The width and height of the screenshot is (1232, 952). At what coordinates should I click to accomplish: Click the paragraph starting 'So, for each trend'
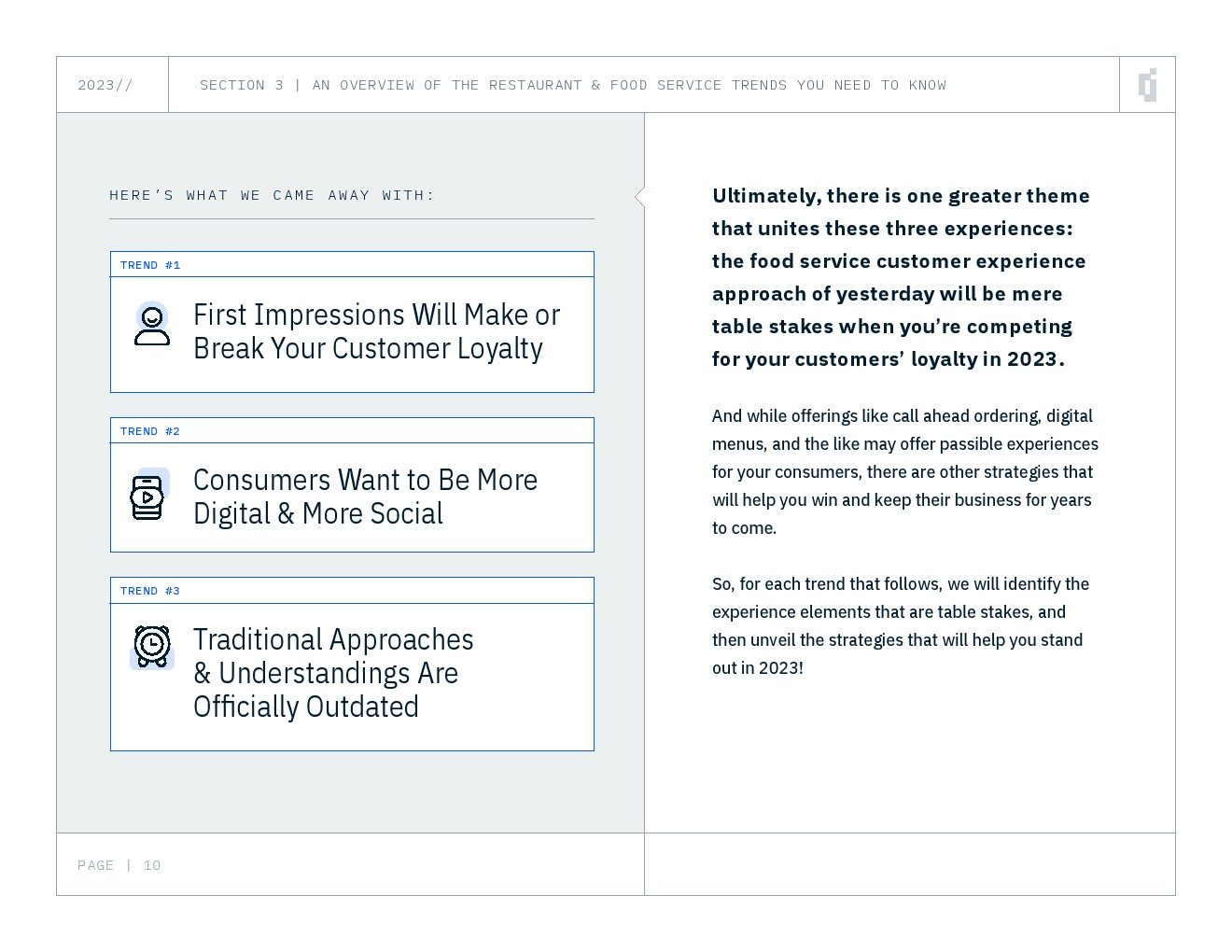(900, 625)
